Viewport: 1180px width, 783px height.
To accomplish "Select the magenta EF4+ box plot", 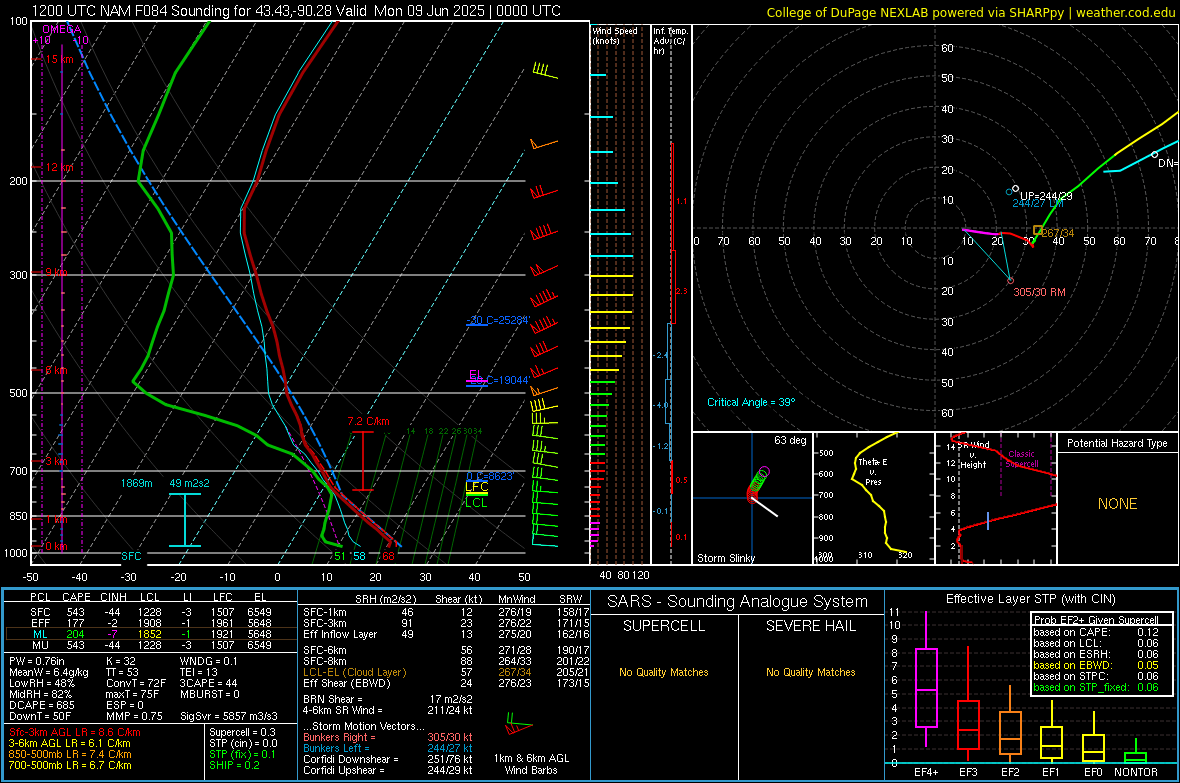I will [x=926, y=679].
